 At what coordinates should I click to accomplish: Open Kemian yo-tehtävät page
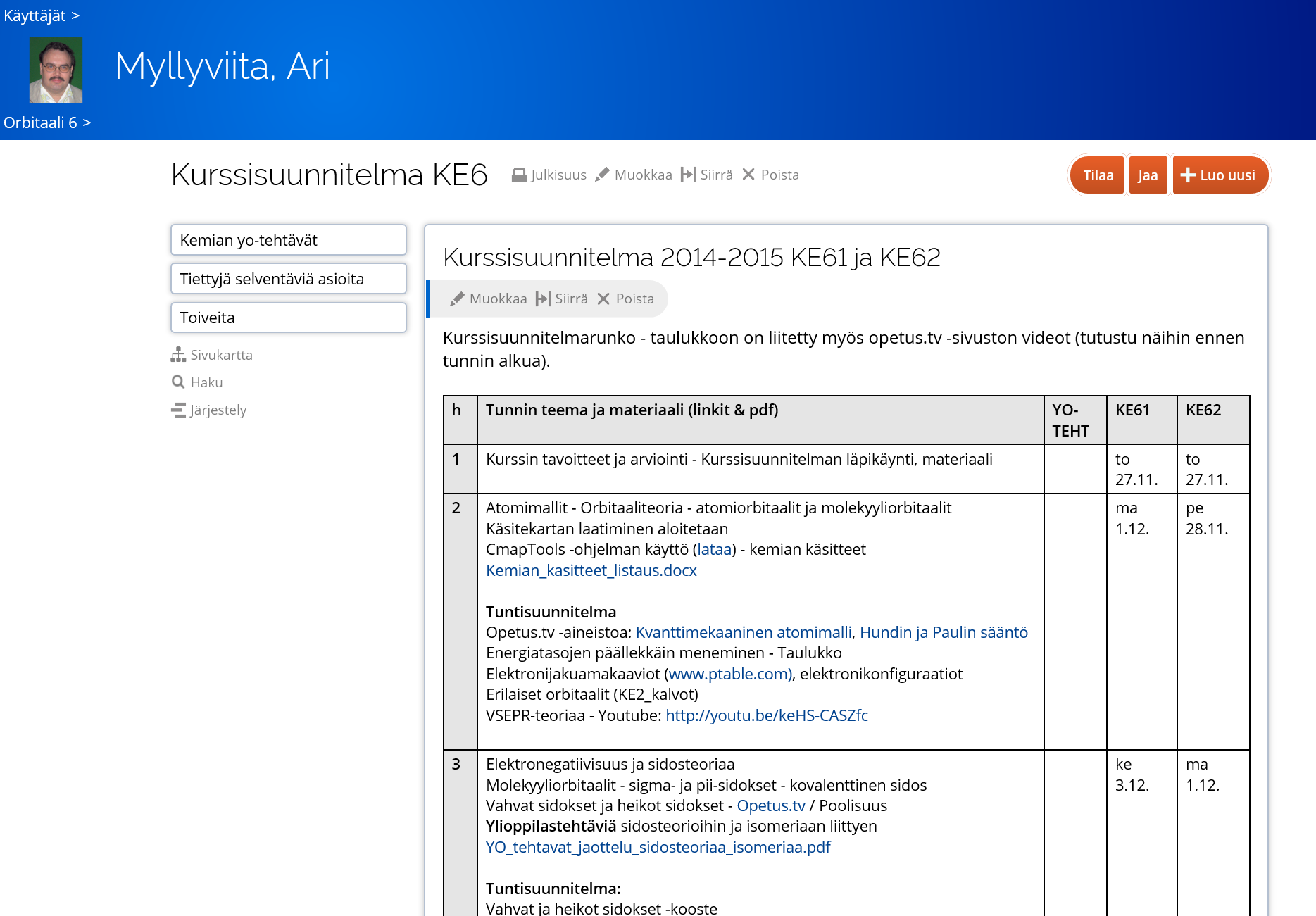tap(289, 240)
